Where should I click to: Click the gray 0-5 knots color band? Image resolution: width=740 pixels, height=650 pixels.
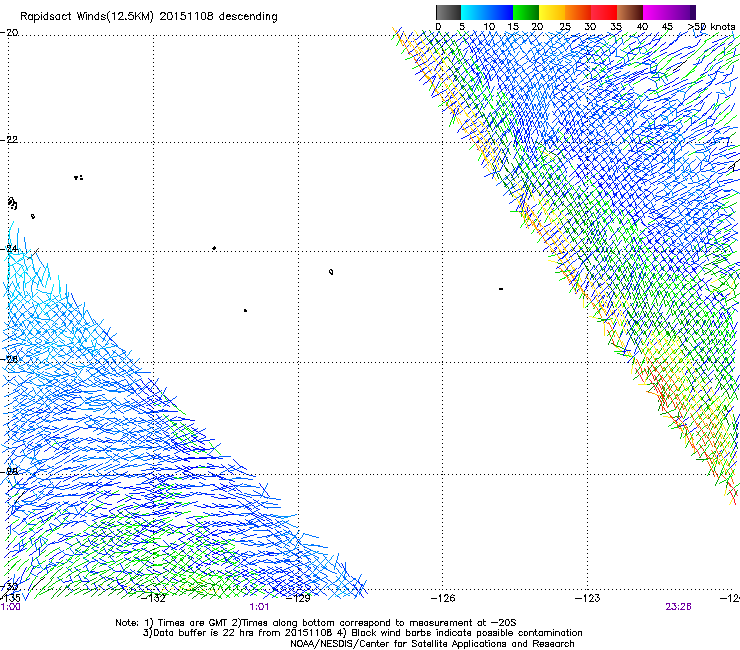pos(448,12)
